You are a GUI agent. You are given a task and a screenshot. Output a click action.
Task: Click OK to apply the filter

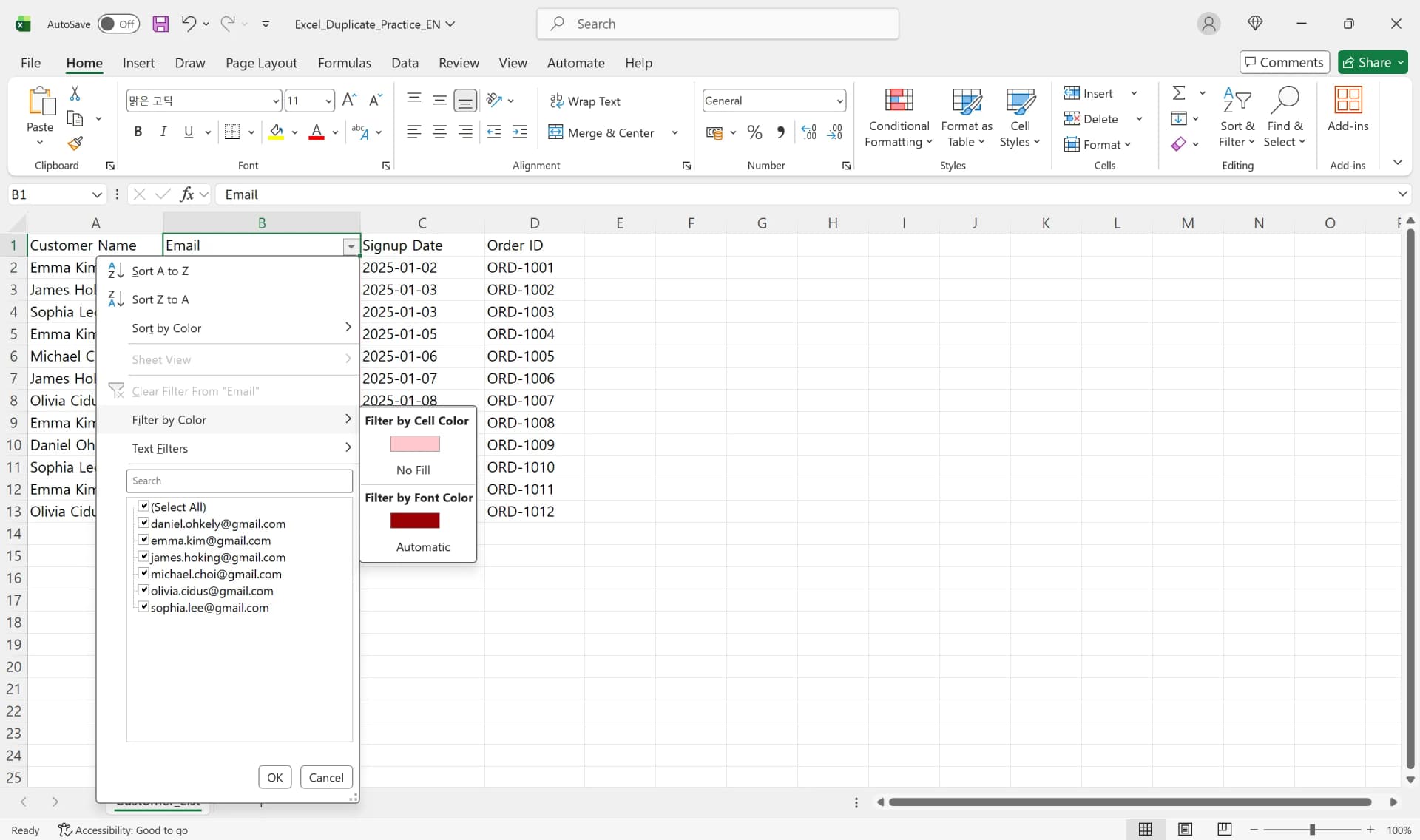pyautogui.click(x=274, y=776)
